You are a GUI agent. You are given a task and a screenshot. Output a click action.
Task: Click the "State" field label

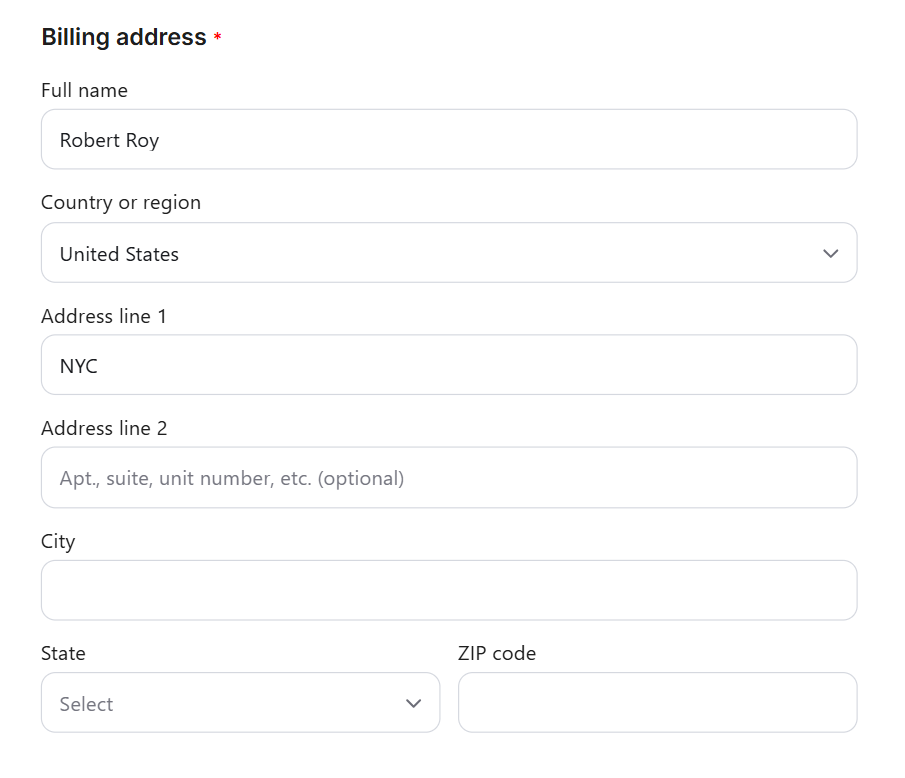(63, 654)
